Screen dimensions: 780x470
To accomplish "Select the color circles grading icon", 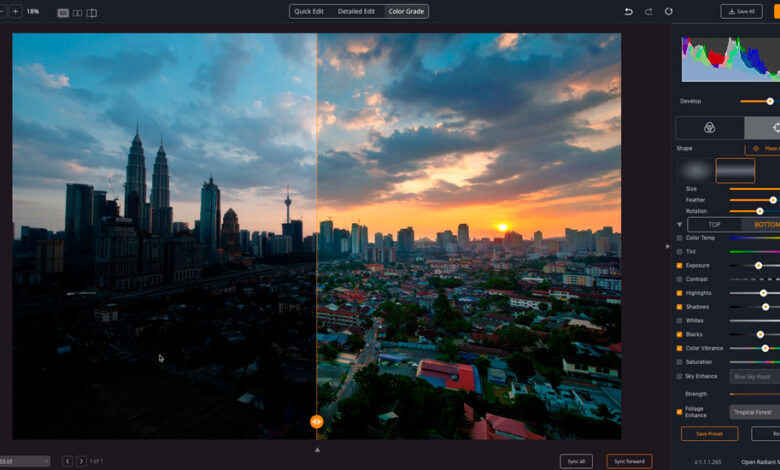I will pos(709,128).
